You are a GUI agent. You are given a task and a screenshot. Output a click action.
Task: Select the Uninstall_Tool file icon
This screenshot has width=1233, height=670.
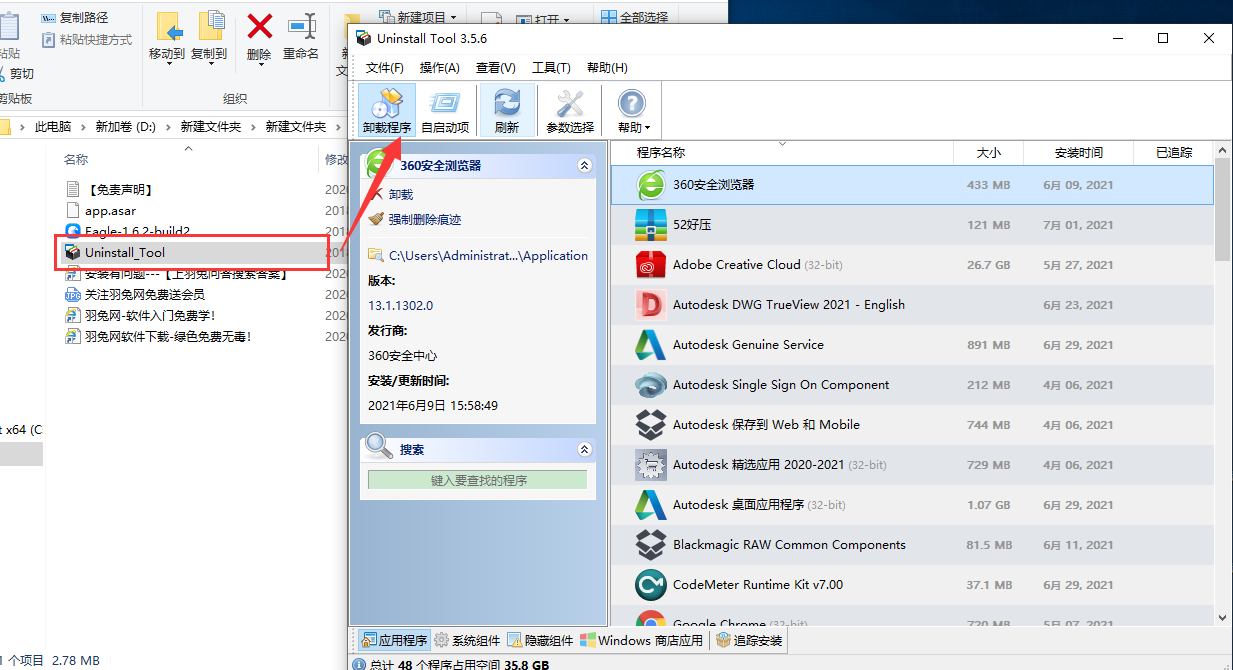(72, 252)
